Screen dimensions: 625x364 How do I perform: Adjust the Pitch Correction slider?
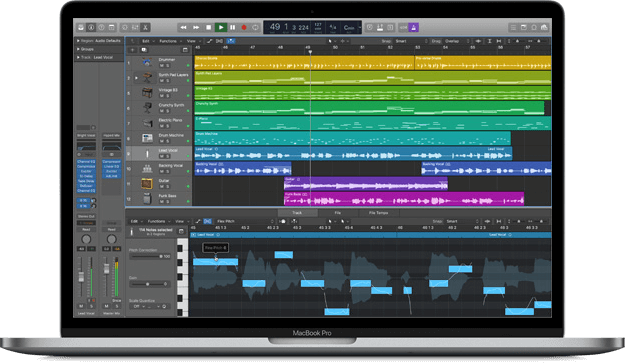click(x=150, y=256)
